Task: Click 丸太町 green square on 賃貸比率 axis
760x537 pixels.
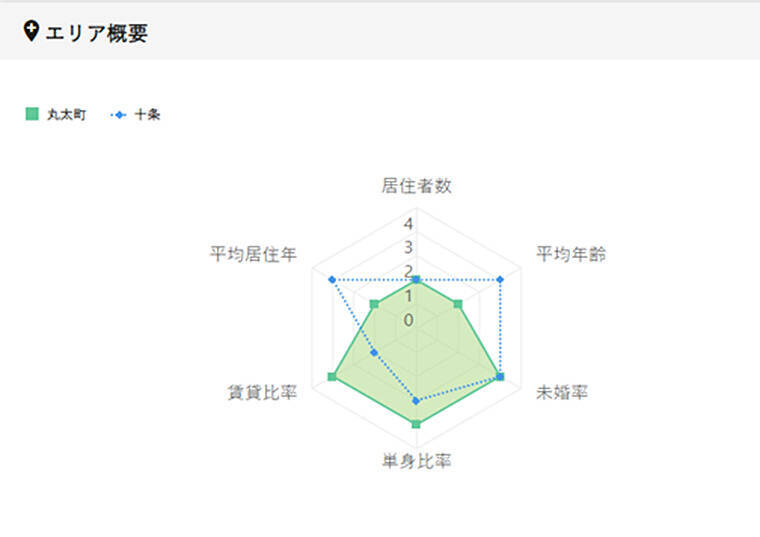Action: [x=332, y=376]
